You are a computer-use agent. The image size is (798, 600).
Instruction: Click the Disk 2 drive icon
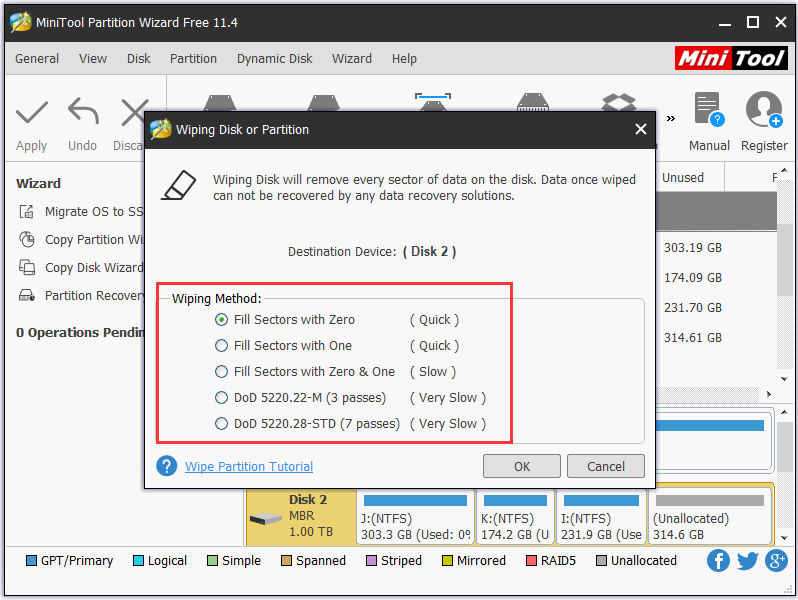[x=266, y=519]
